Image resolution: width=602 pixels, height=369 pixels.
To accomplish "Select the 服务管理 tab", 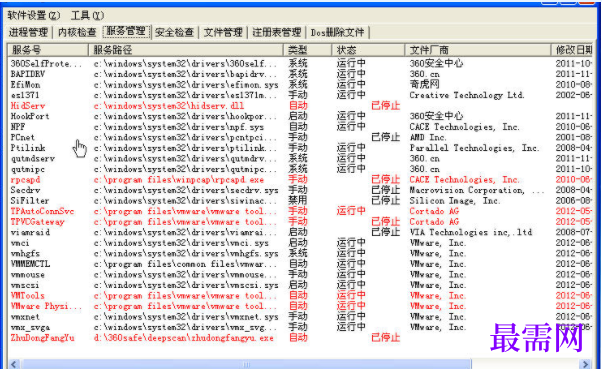I will click(126, 31).
